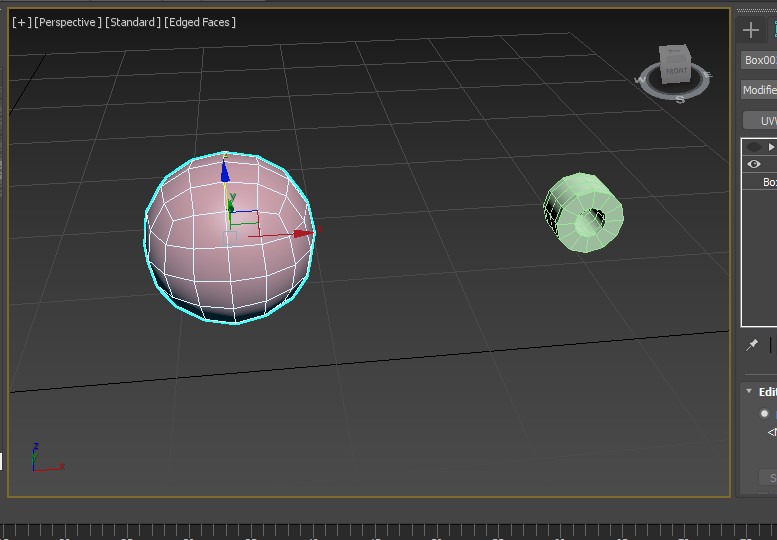Toggle the modifier stack eye visibility
Image resolution: width=777 pixels, height=540 pixels.
[x=754, y=164]
